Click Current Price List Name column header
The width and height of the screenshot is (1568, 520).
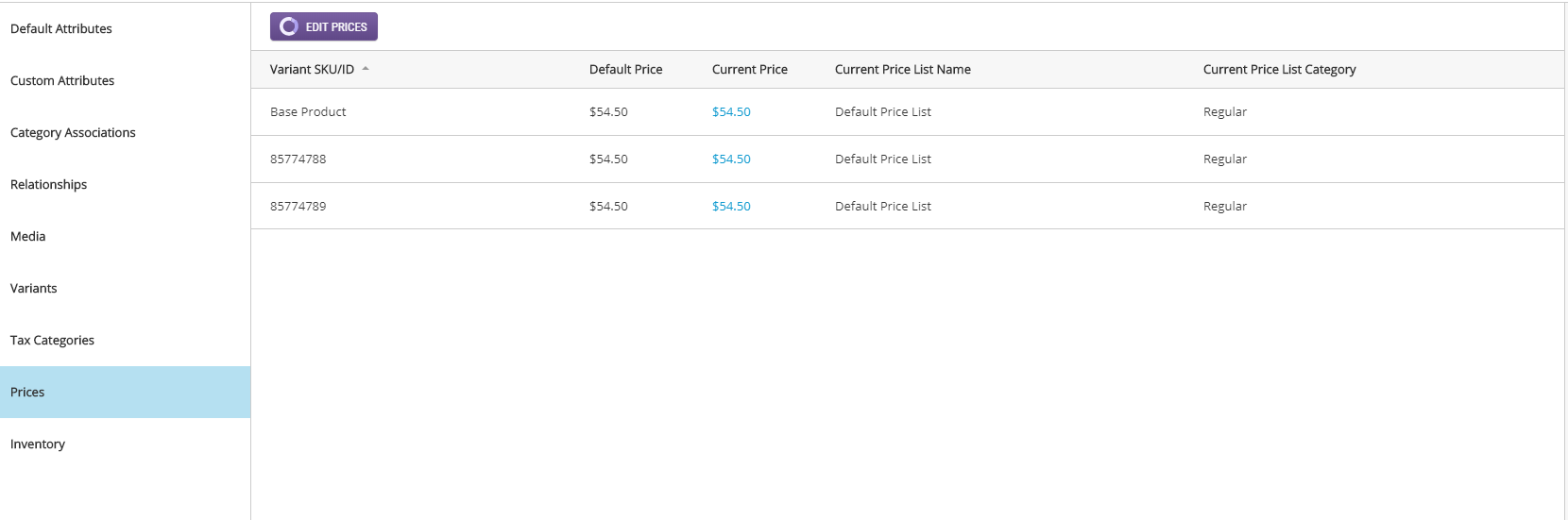tap(902, 70)
